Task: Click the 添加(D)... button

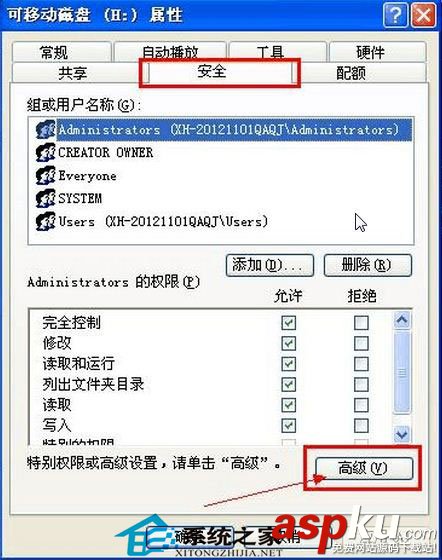Action: point(270,265)
